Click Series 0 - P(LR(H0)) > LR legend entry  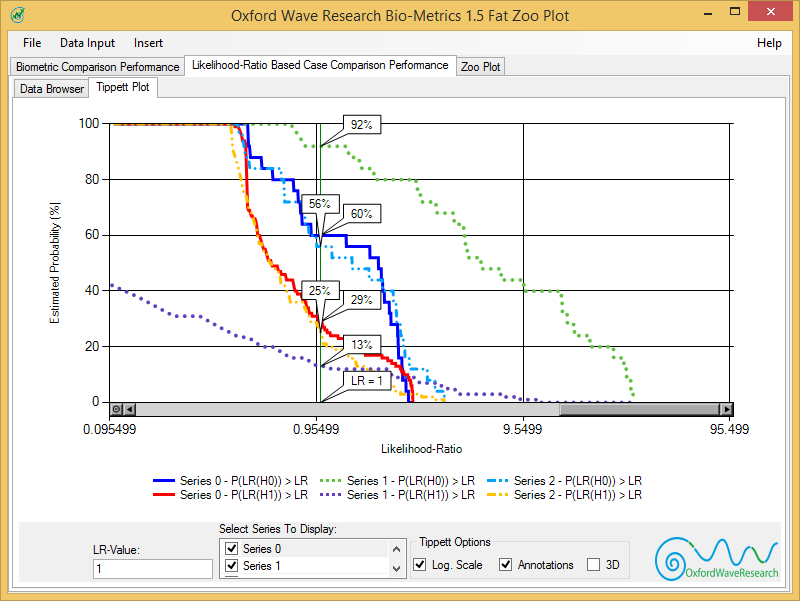tap(231, 481)
